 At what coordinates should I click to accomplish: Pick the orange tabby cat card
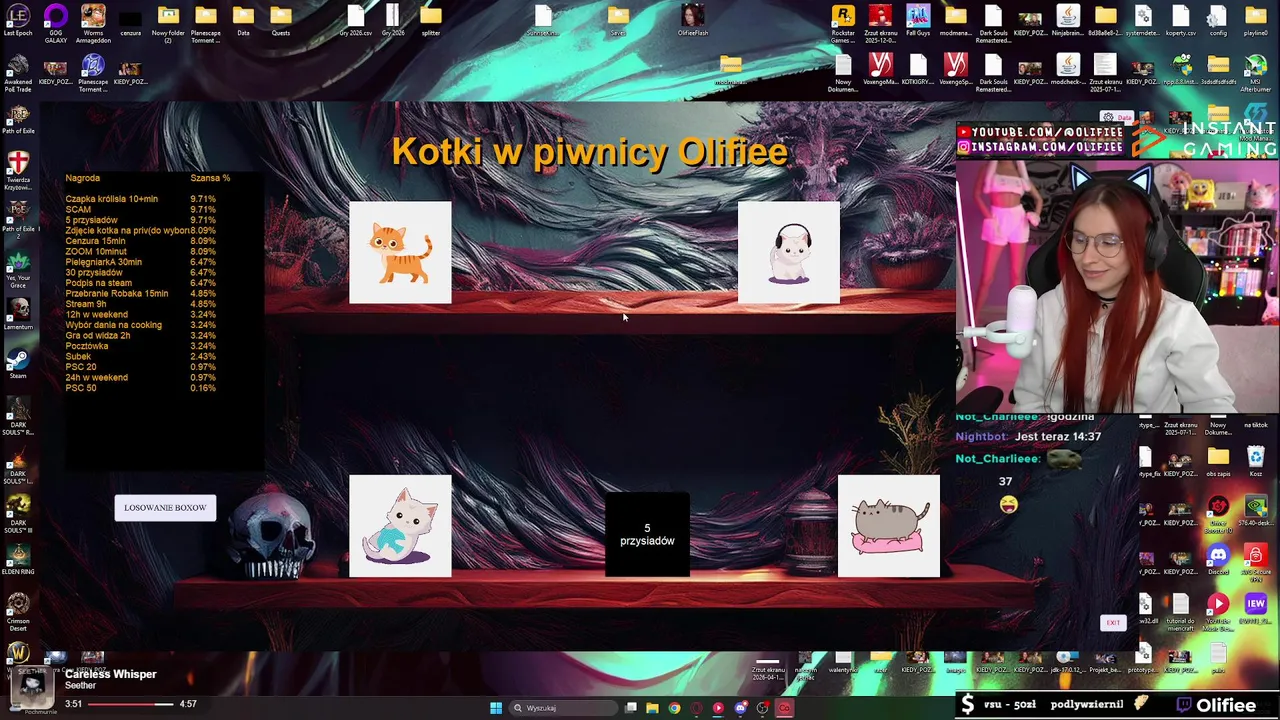(400, 252)
